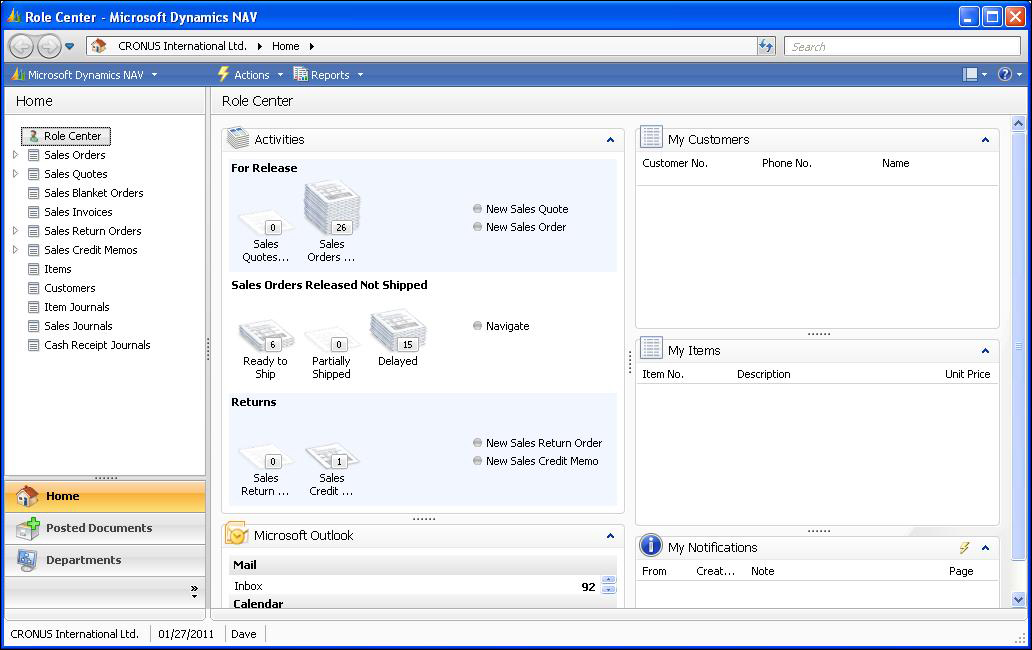
Task: Click the Customers list icon
Action: [x=34, y=288]
